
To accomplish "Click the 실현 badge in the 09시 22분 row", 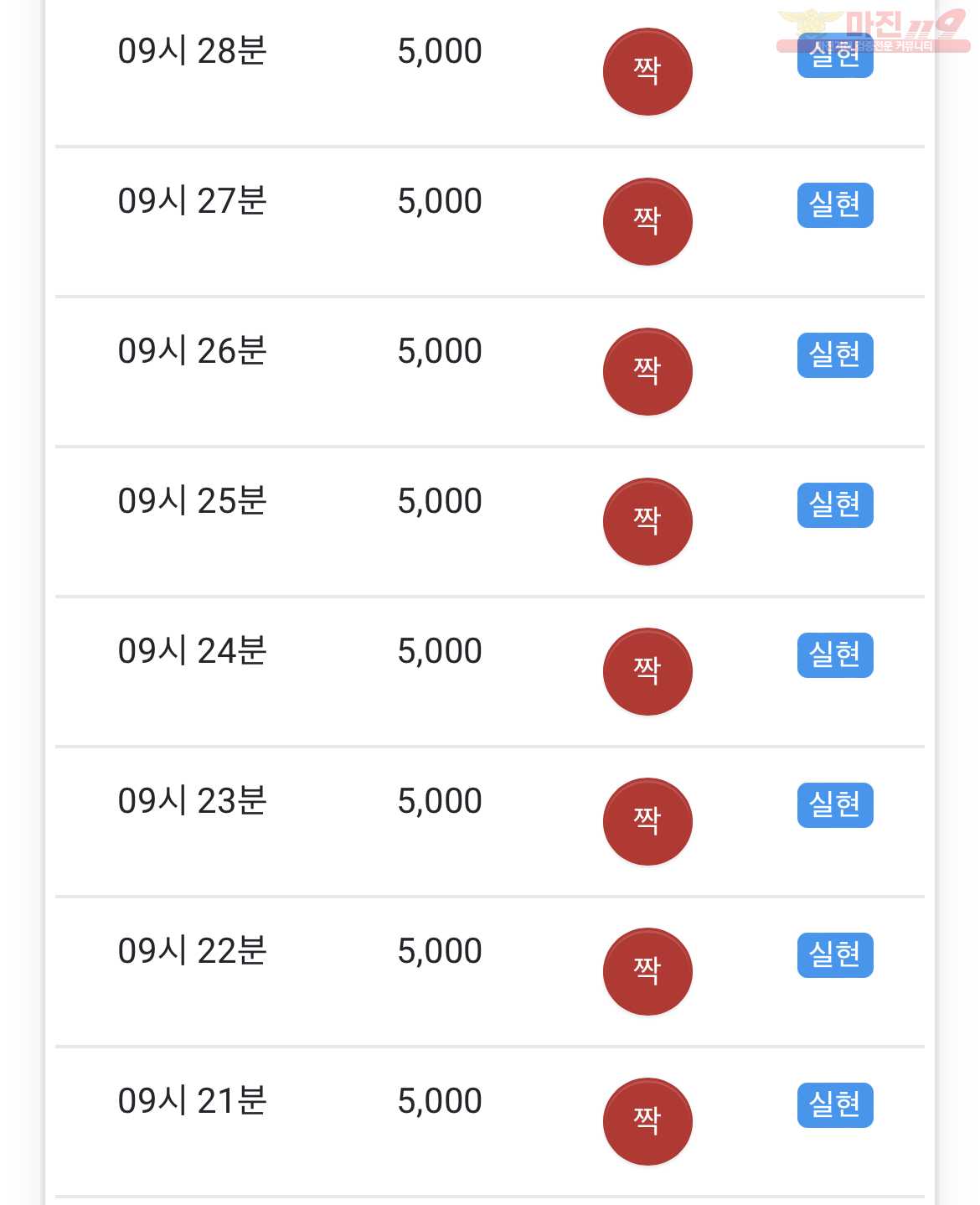I will pos(835,955).
